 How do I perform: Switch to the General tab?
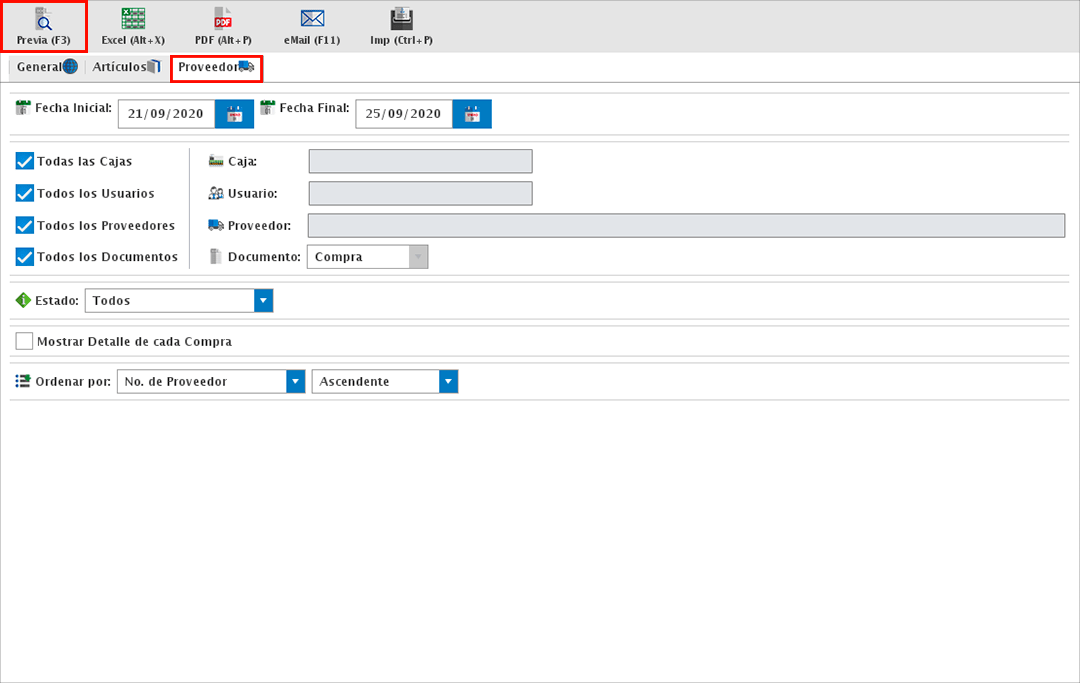pos(46,67)
